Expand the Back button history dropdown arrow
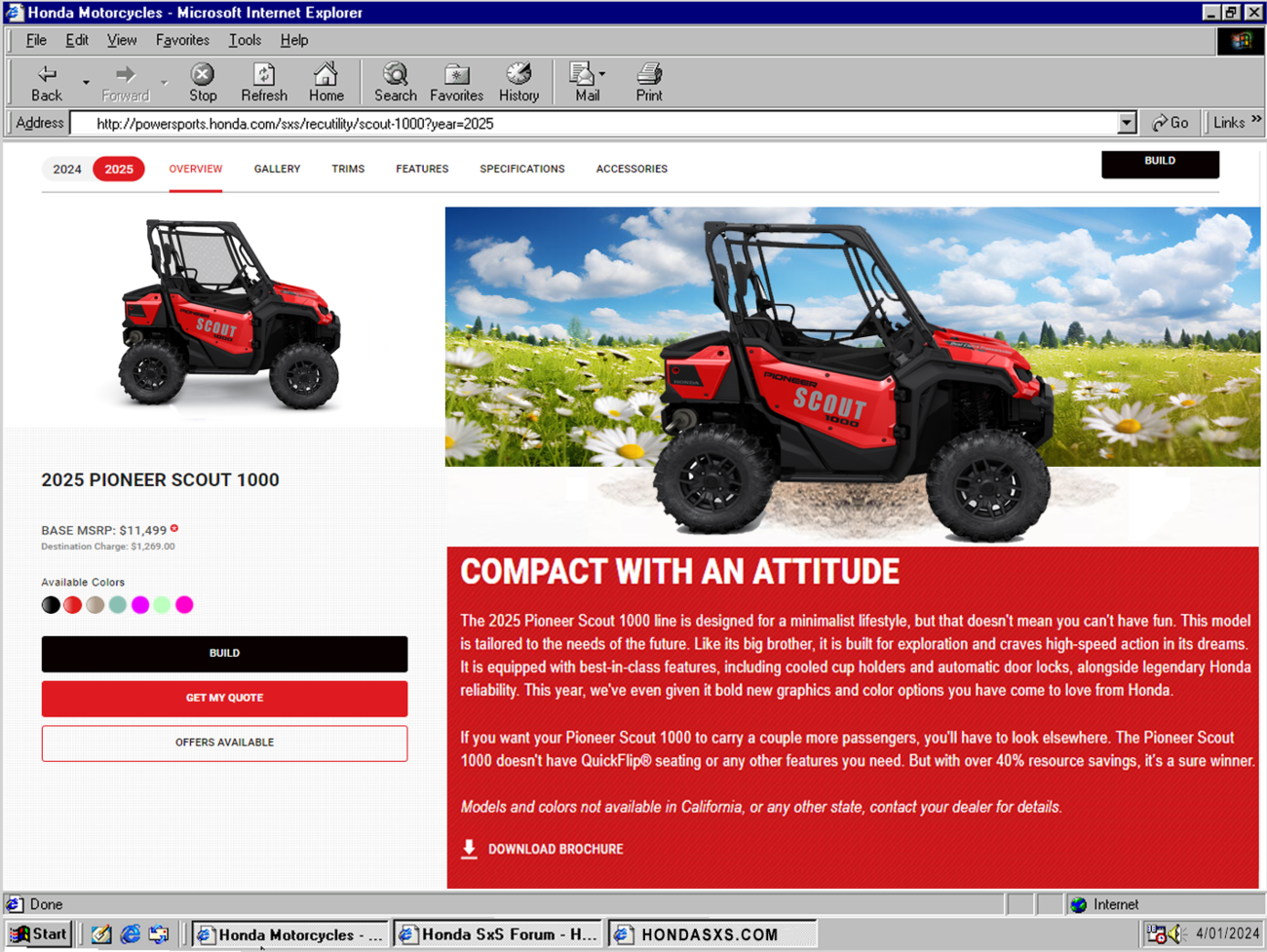1267x952 pixels. pos(86,83)
